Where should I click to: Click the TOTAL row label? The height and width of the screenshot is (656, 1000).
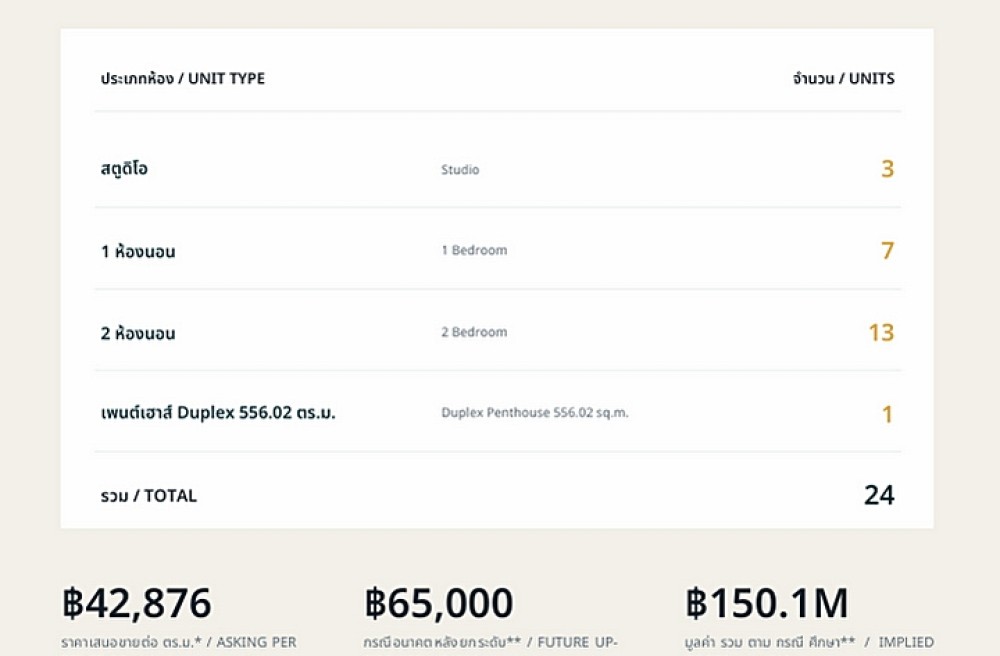pyautogui.click(x=149, y=496)
